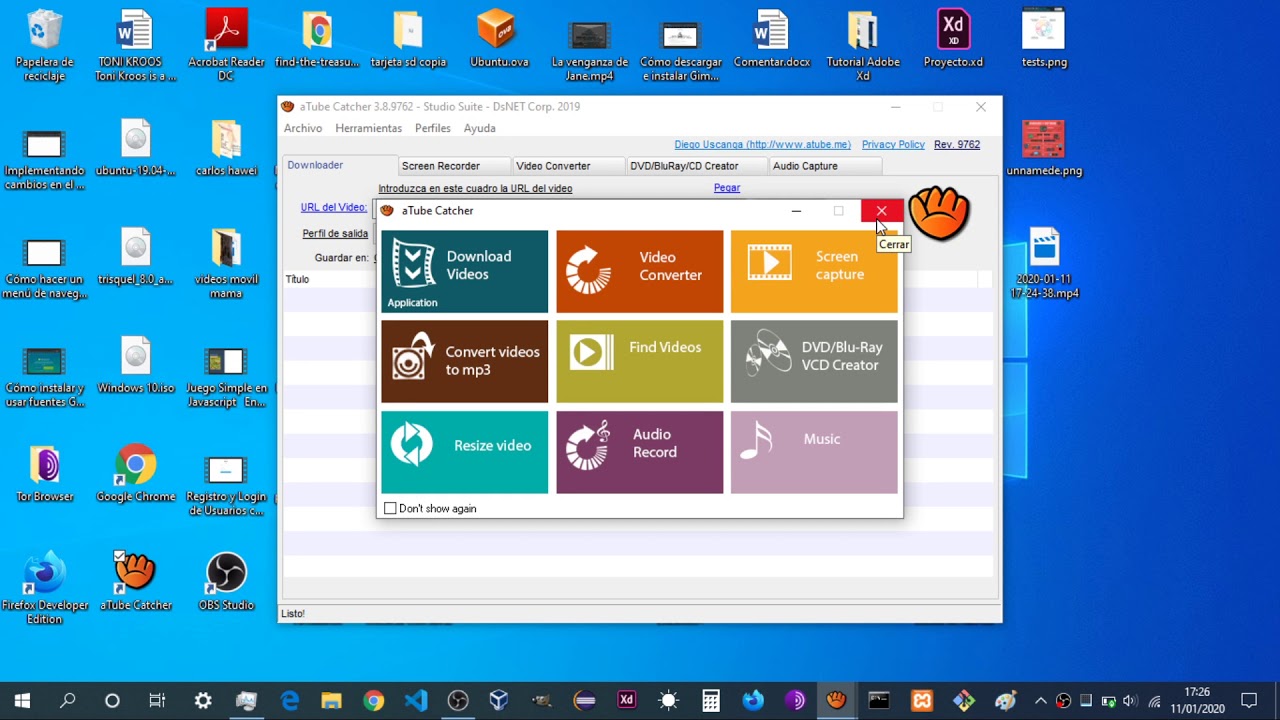Show hidden system tray icons

coord(1041,701)
